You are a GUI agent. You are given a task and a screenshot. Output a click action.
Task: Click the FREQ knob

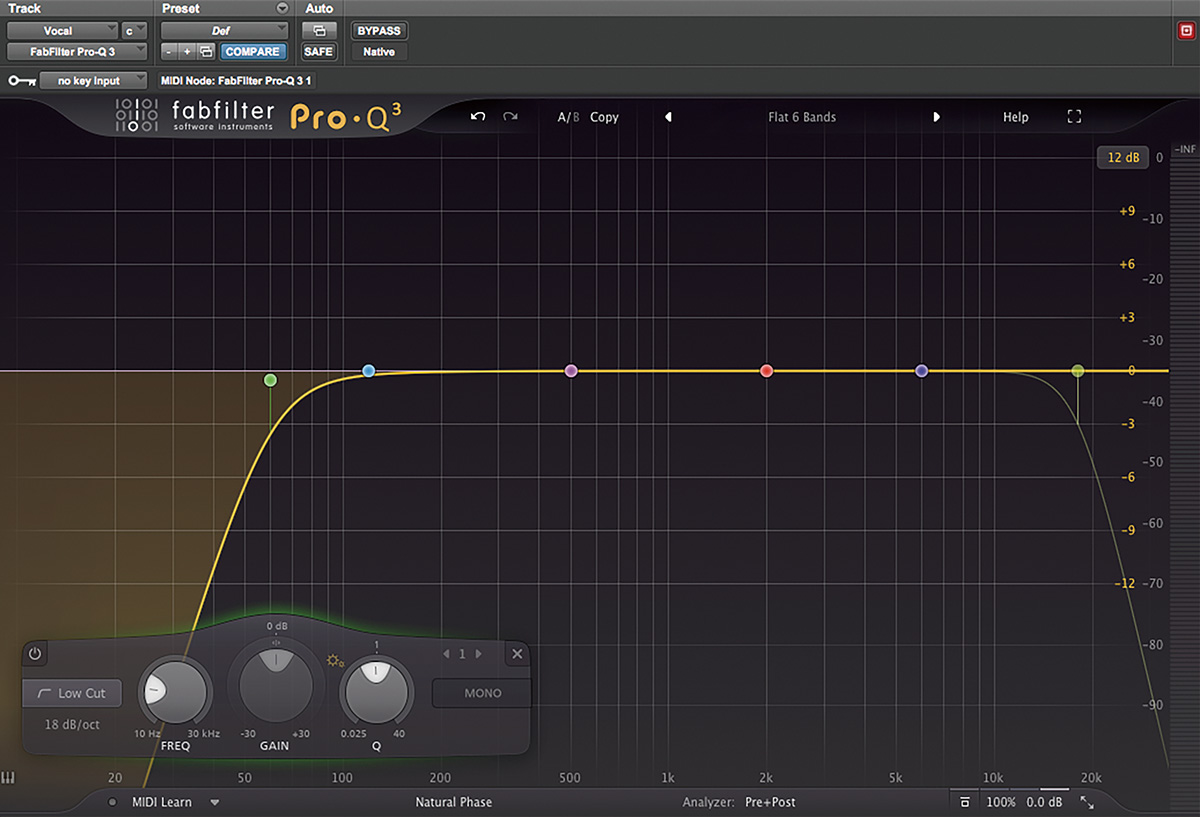(174, 691)
